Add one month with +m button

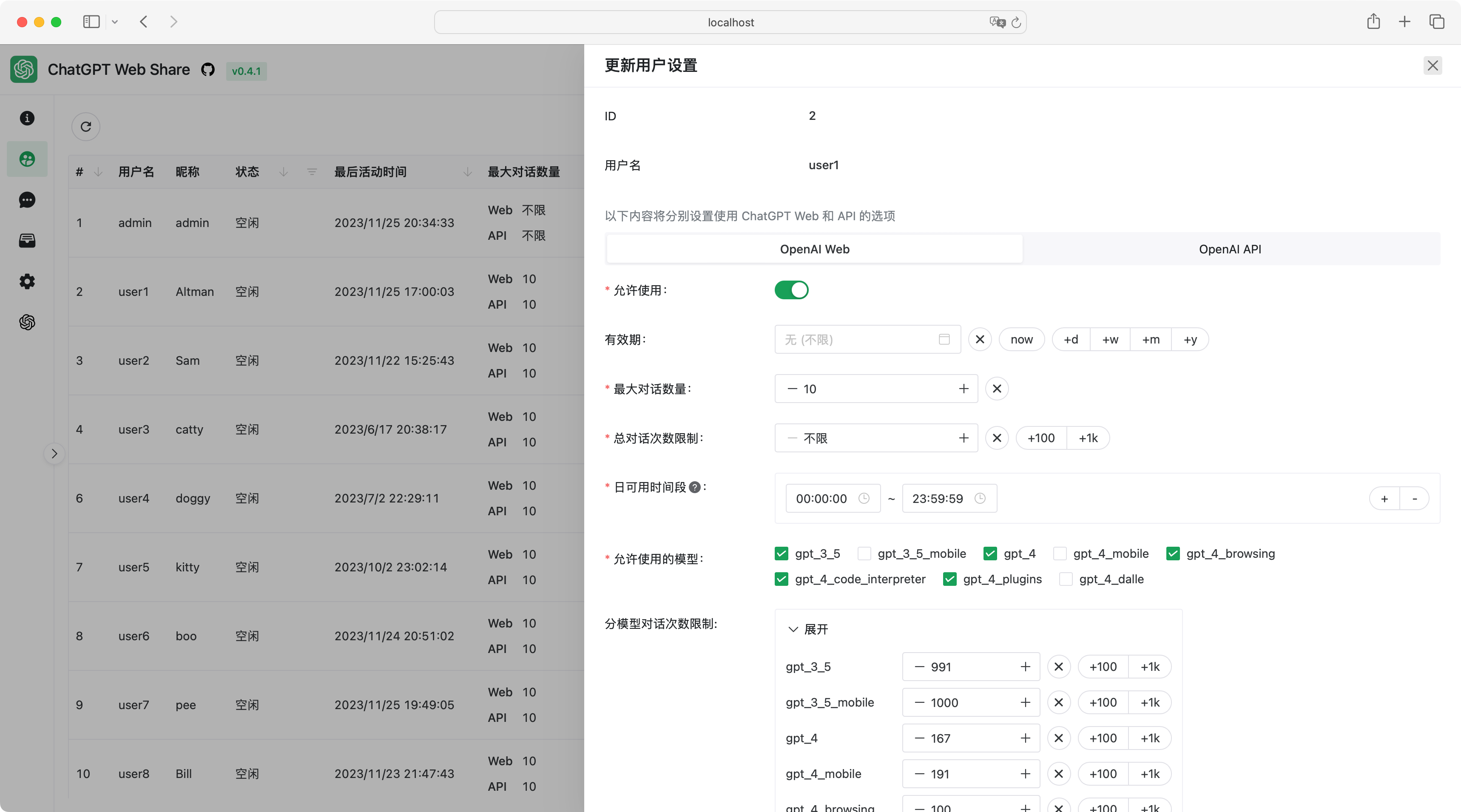coord(1150,339)
